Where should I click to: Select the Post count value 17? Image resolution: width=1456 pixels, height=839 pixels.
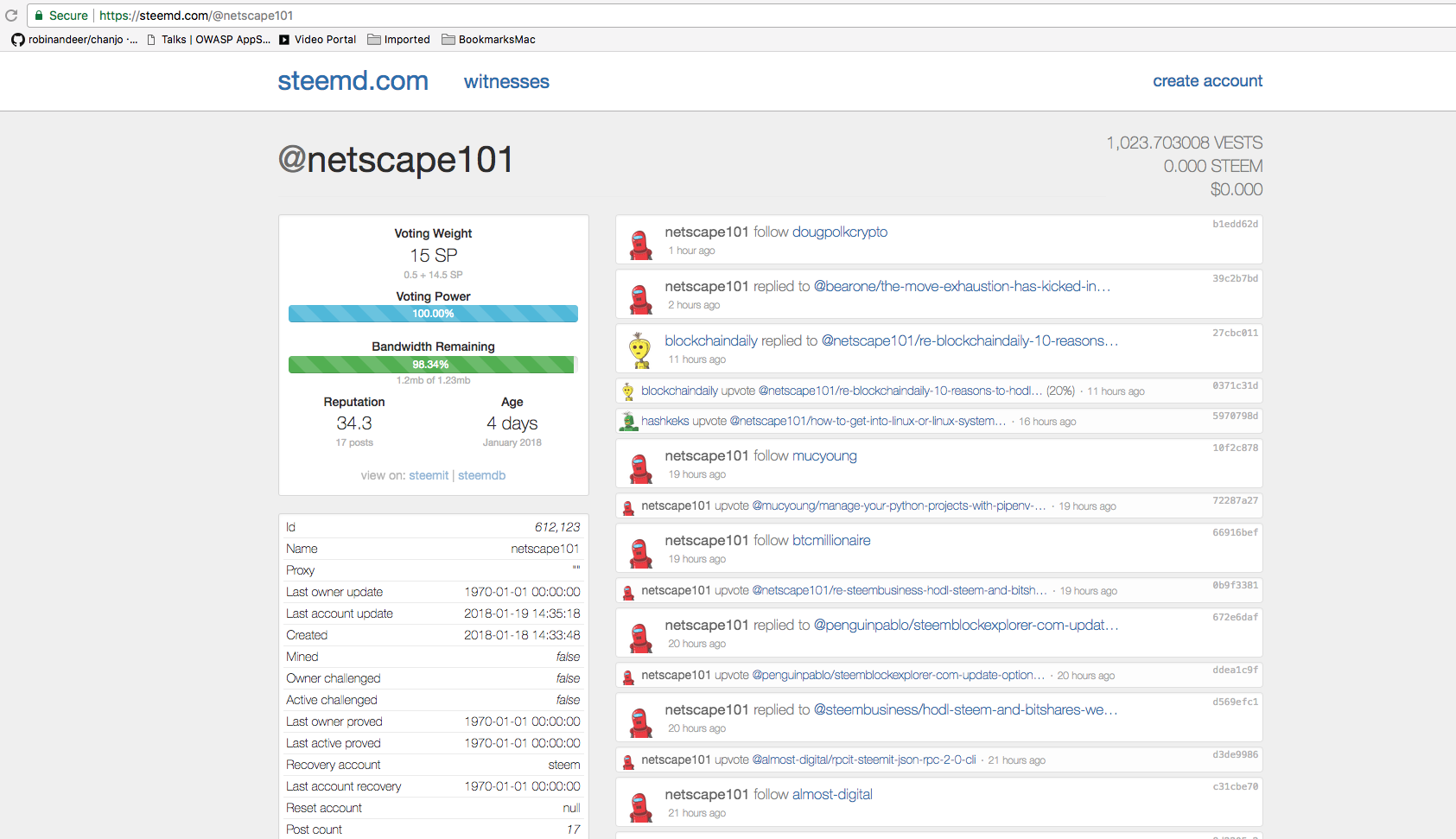click(574, 829)
